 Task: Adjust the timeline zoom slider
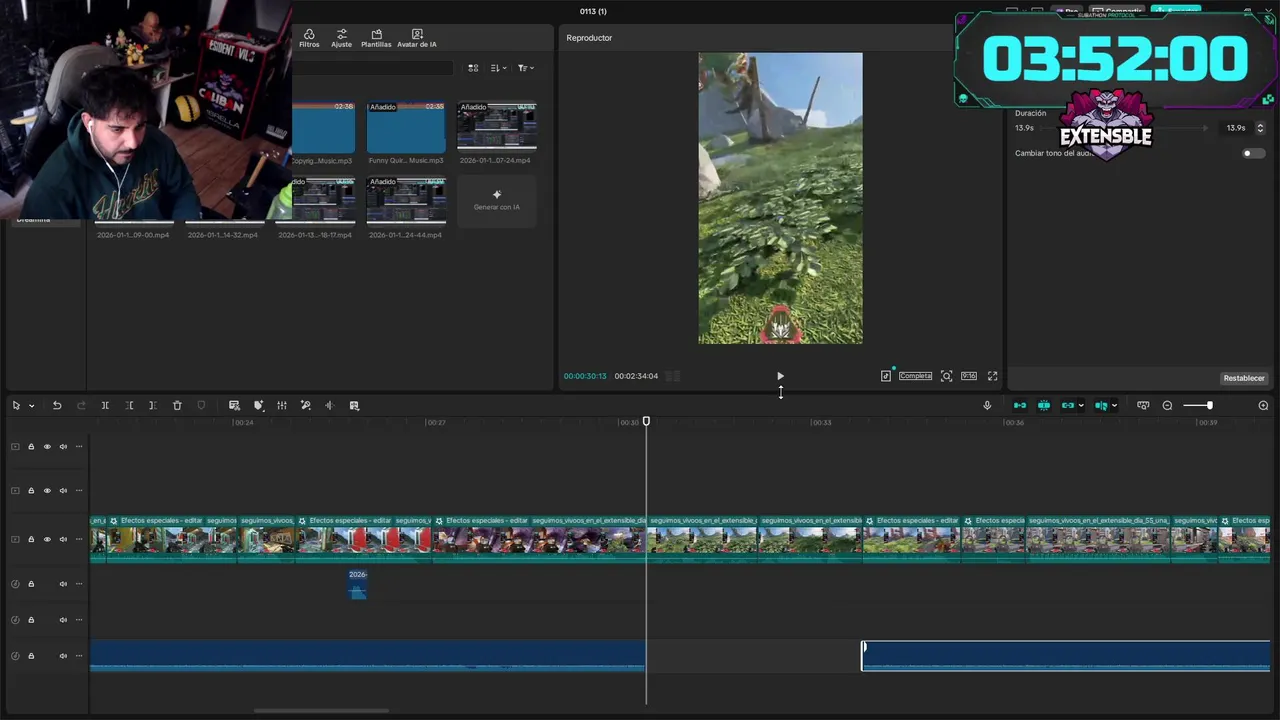[x=1197, y=405]
